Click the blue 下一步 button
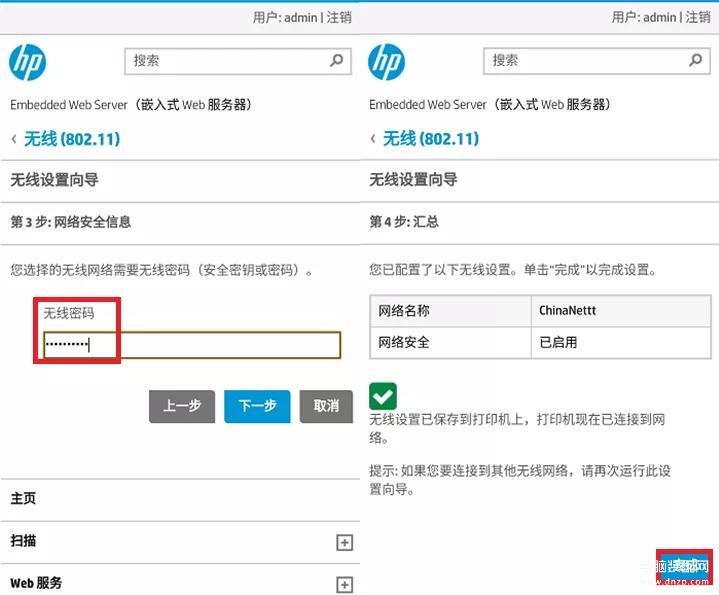The height and width of the screenshot is (595, 719). [x=257, y=406]
